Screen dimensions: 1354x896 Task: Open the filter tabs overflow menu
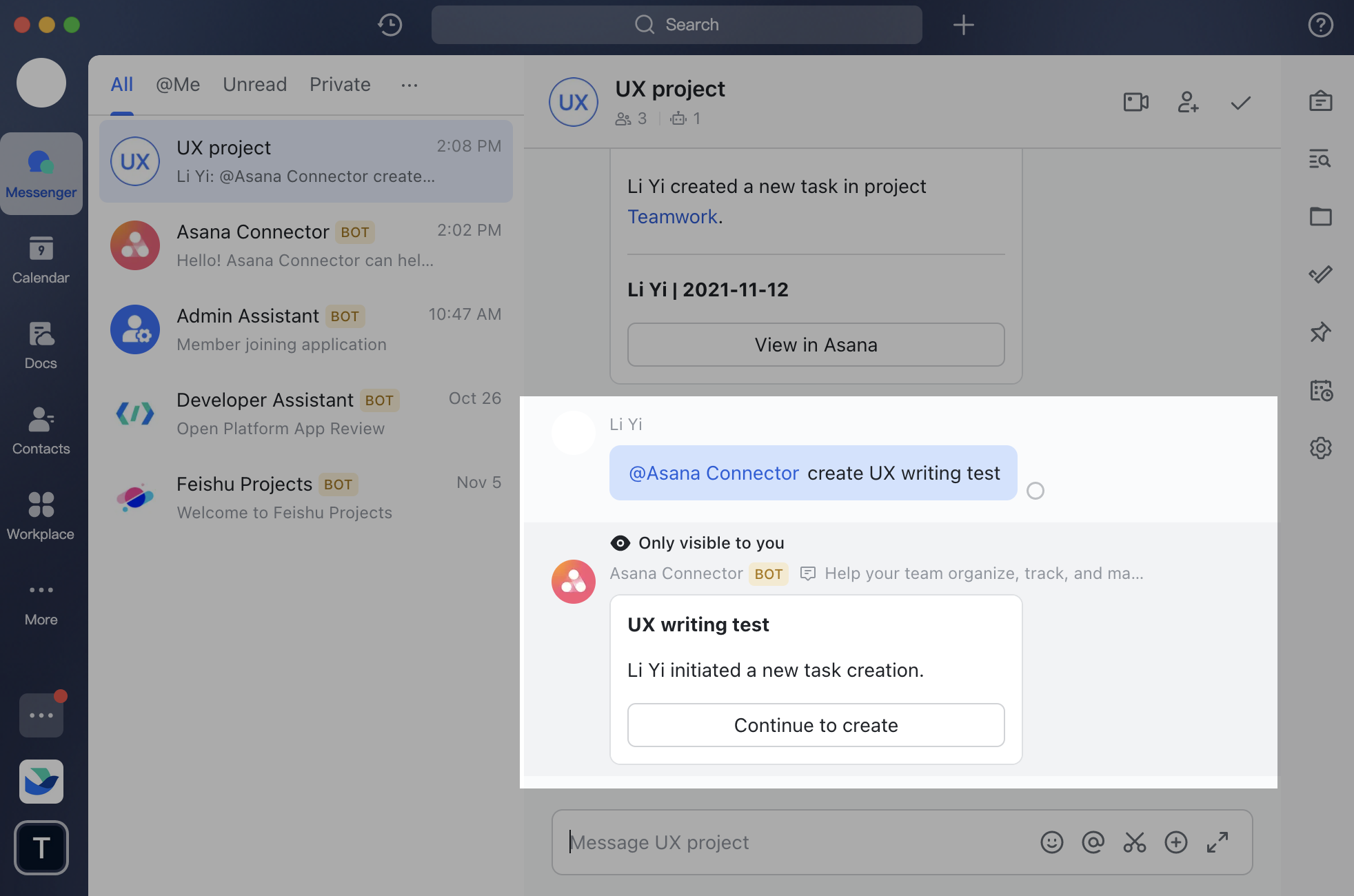410,85
